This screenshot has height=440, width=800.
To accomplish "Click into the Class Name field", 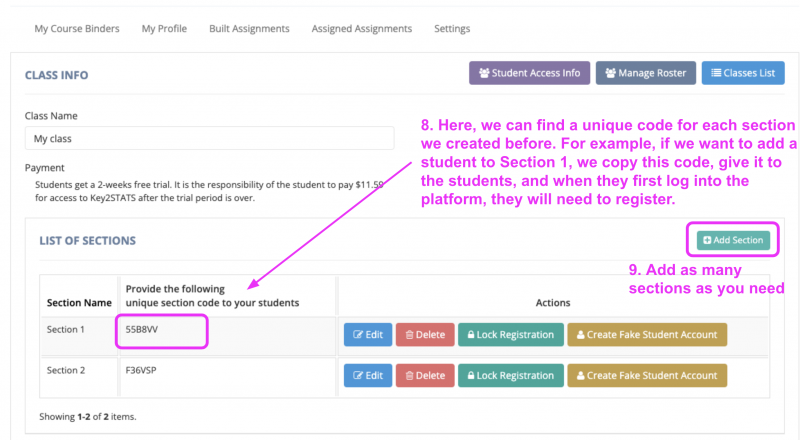I will [209, 139].
